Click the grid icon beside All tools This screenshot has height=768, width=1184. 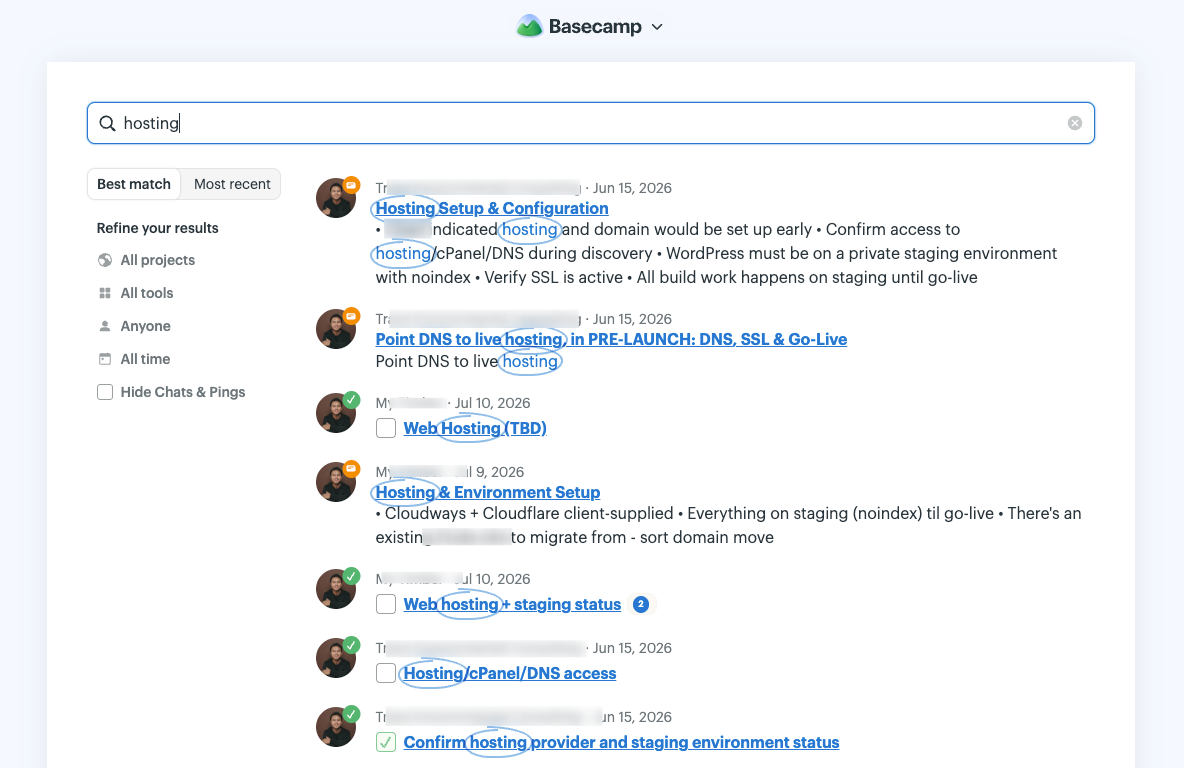pyautogui.click(x=105, y=293)
